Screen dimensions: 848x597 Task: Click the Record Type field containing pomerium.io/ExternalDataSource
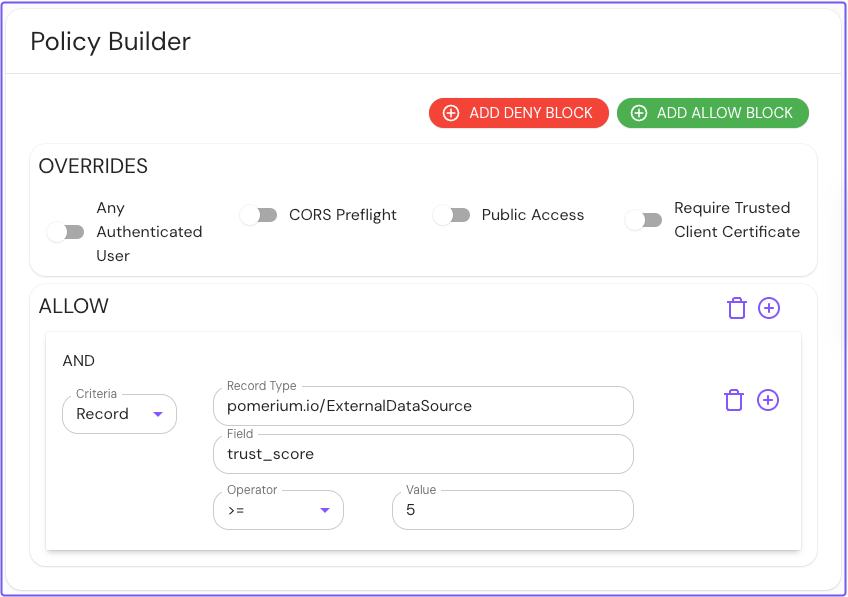pos(423,406)
